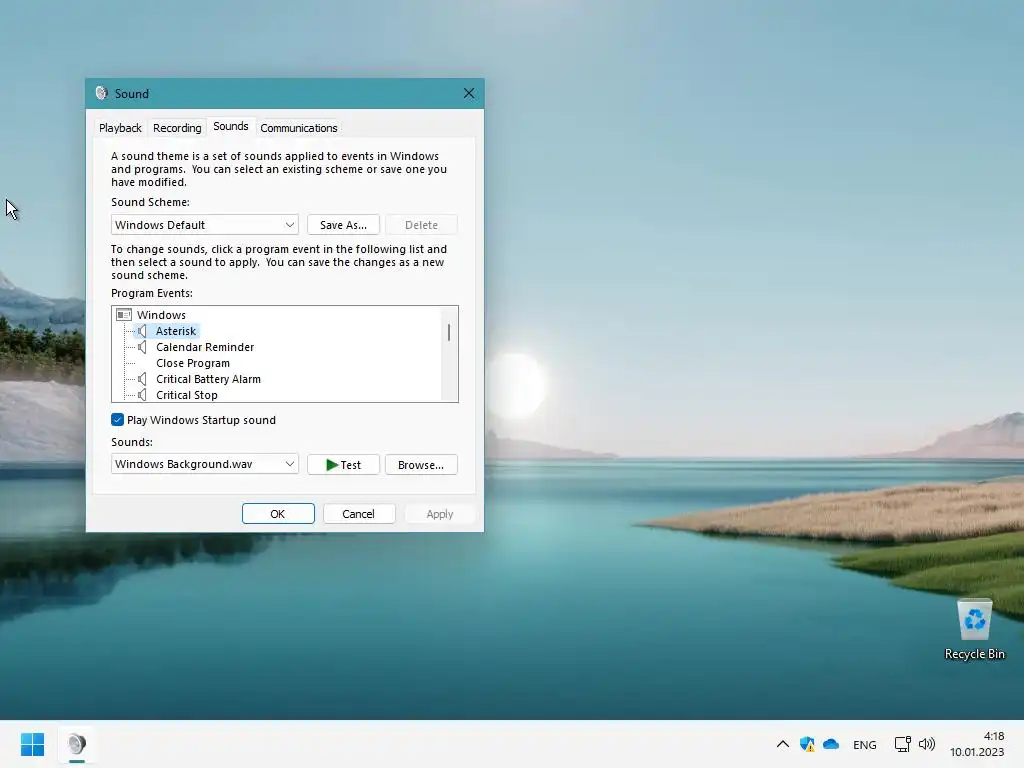Select the Sounds tab
Screen dimensions: 1024x768
(x=231, y=126)
